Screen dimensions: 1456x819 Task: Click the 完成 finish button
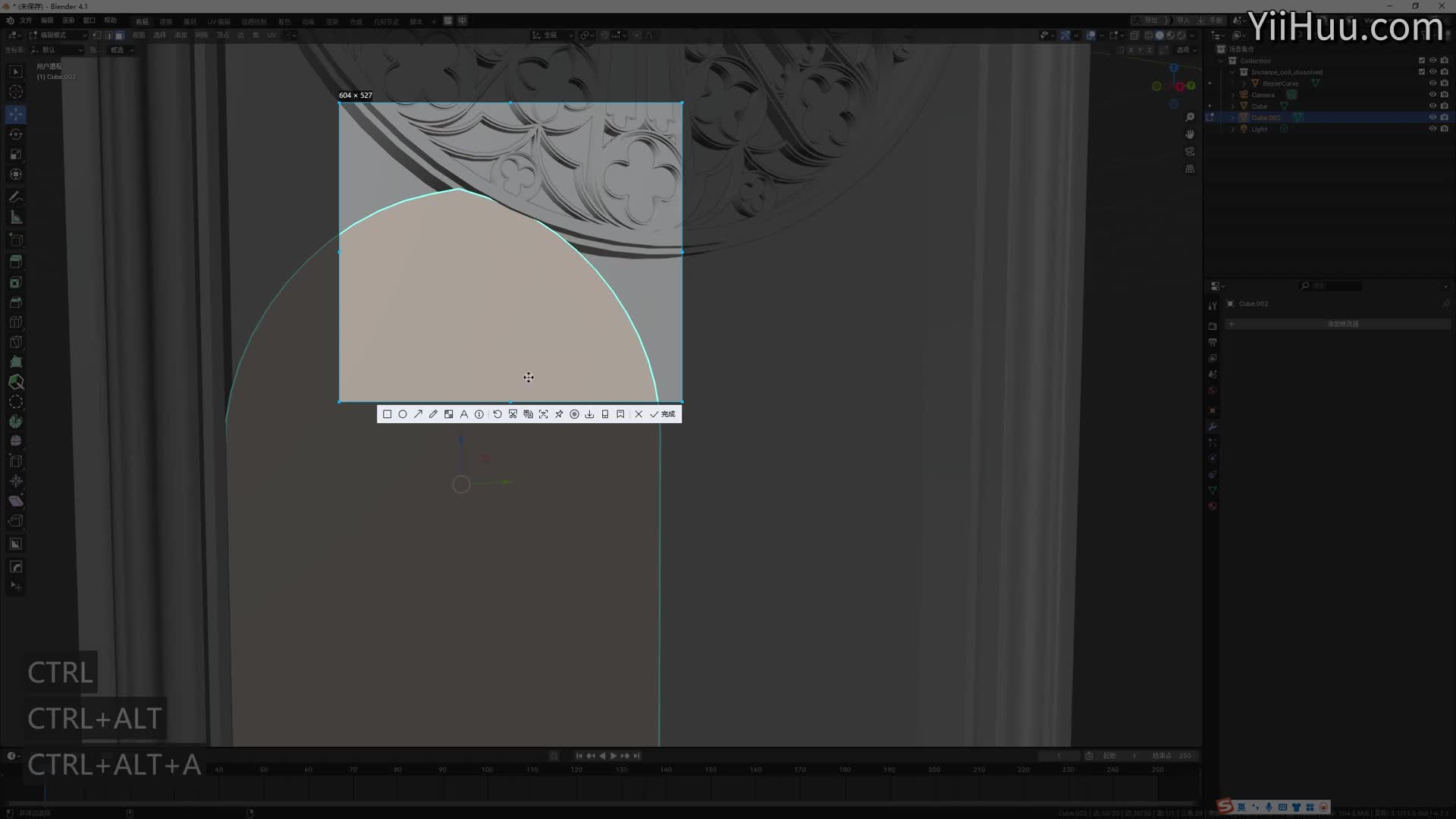point(662,414)
